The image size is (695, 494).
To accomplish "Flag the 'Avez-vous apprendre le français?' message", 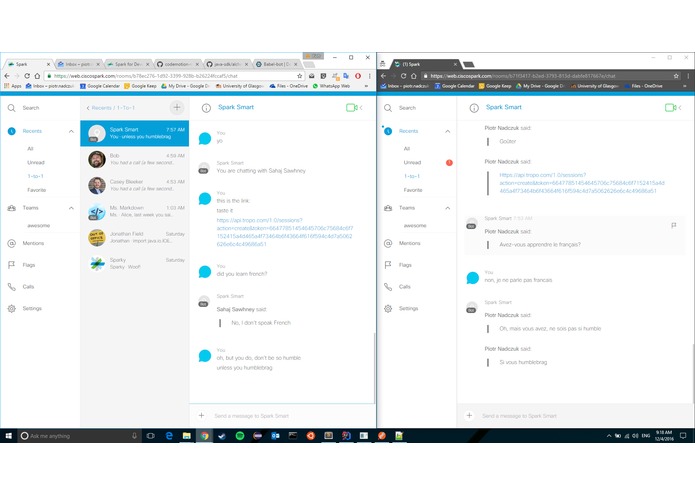I will (674, 226).
